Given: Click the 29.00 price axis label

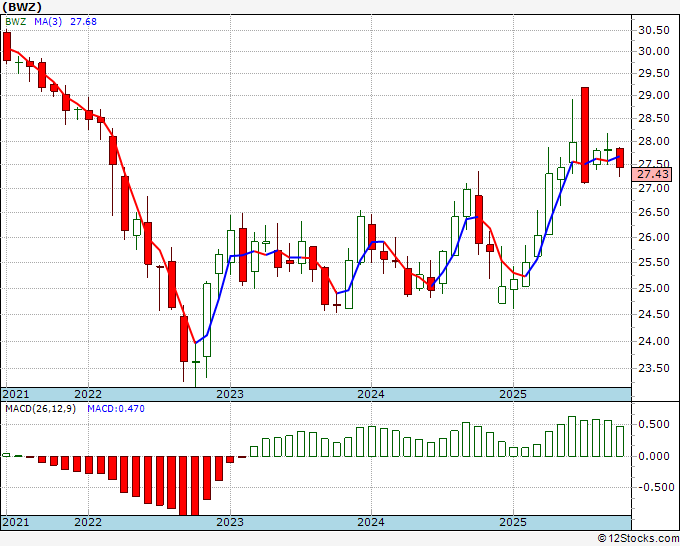Looking at the screenshot, I should click(x=654, y=95).
